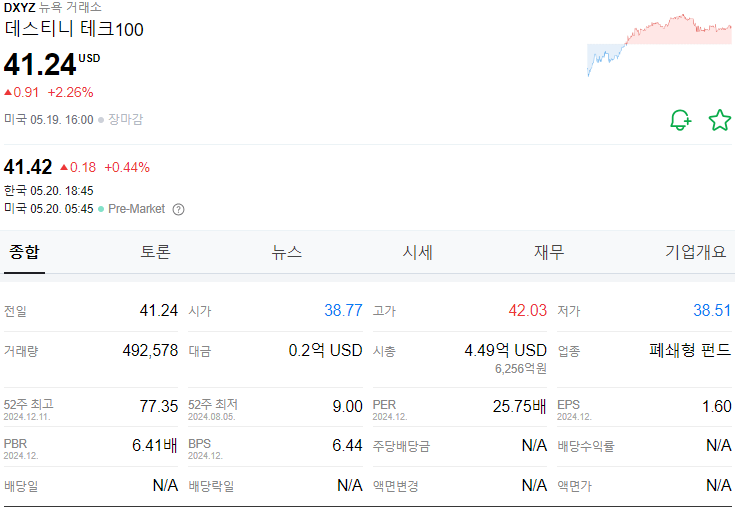Viewport: 735px width, 510px height.
Task: Click the 거래량 value 492,578
Action: pyautogui.click(x=150, y=351)
